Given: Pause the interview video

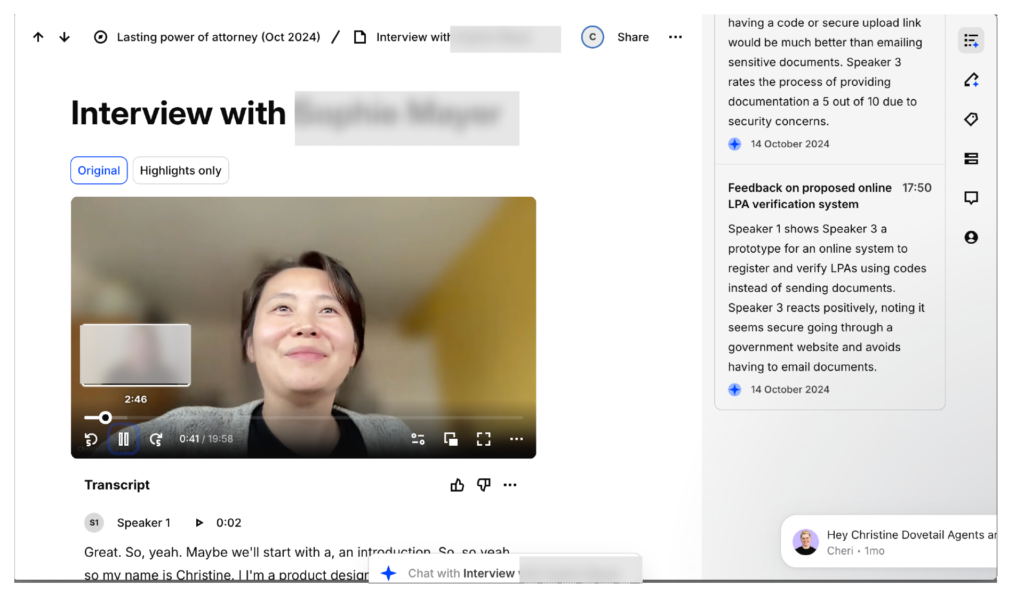Looking at the screenshot, I should tap(124, 439).
